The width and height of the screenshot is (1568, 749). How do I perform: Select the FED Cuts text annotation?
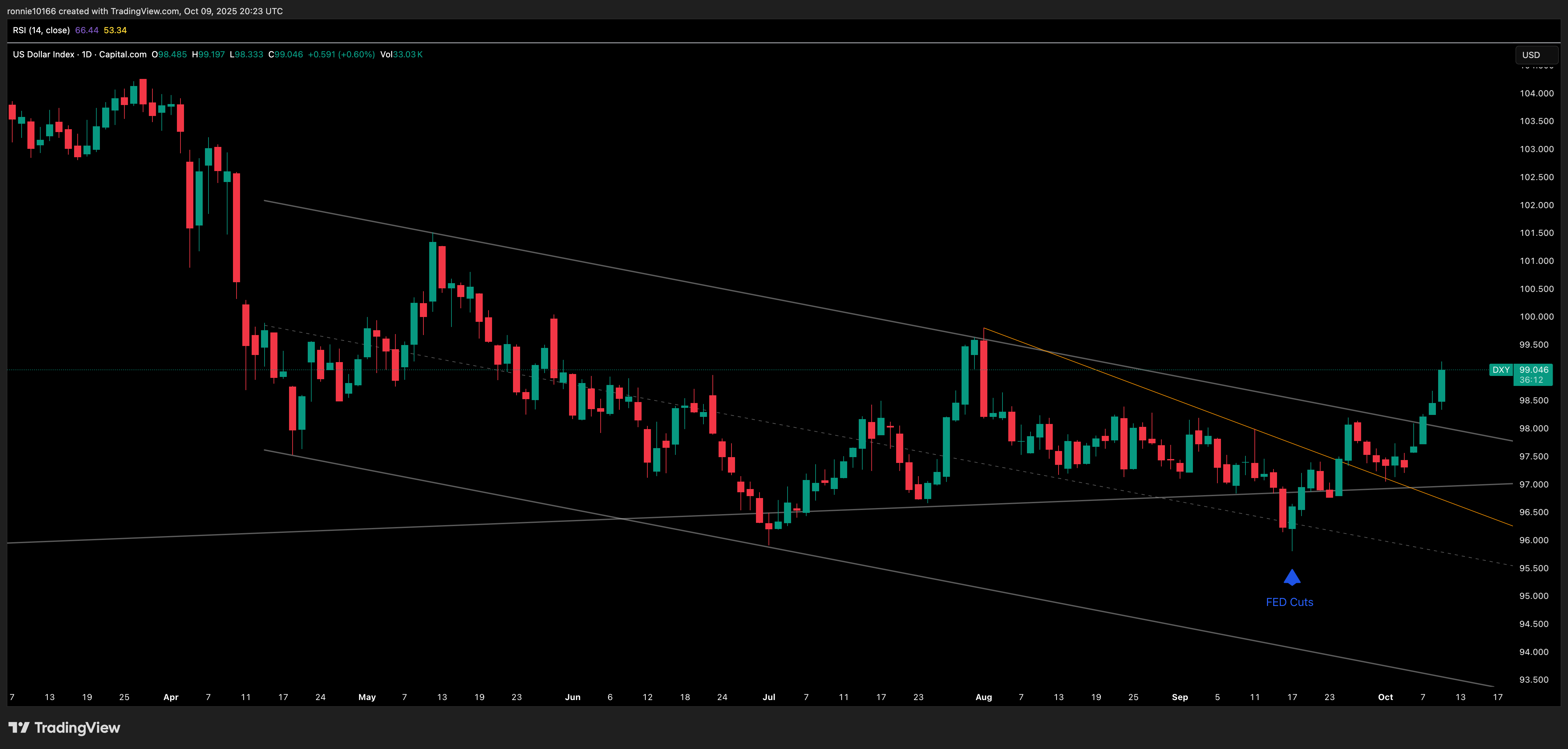pyautogui.click(x=1289, y=602)
